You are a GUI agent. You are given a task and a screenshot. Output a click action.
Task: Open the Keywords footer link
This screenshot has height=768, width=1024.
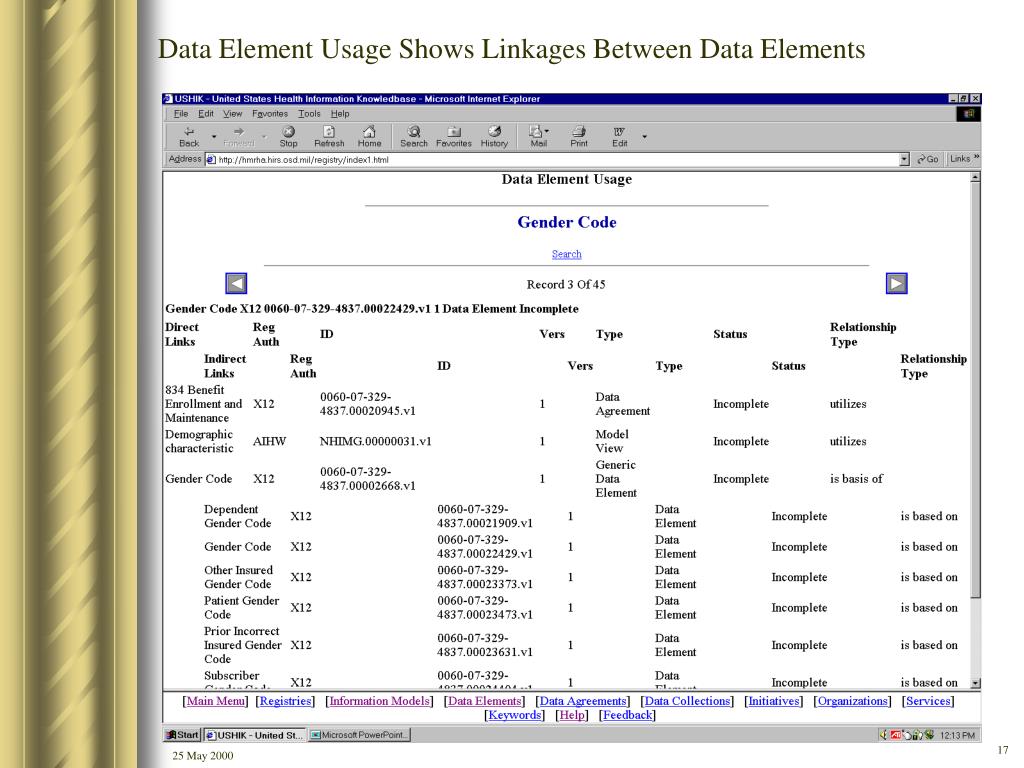[x=515, y=715]
